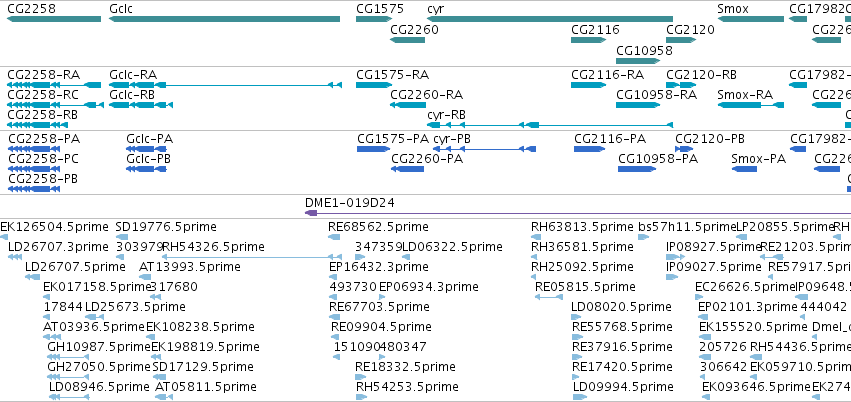Click the Smox-RA transcript glyph
Viewport: 851px width, 402px height.
pyautogui.click(x=751, y=105)
